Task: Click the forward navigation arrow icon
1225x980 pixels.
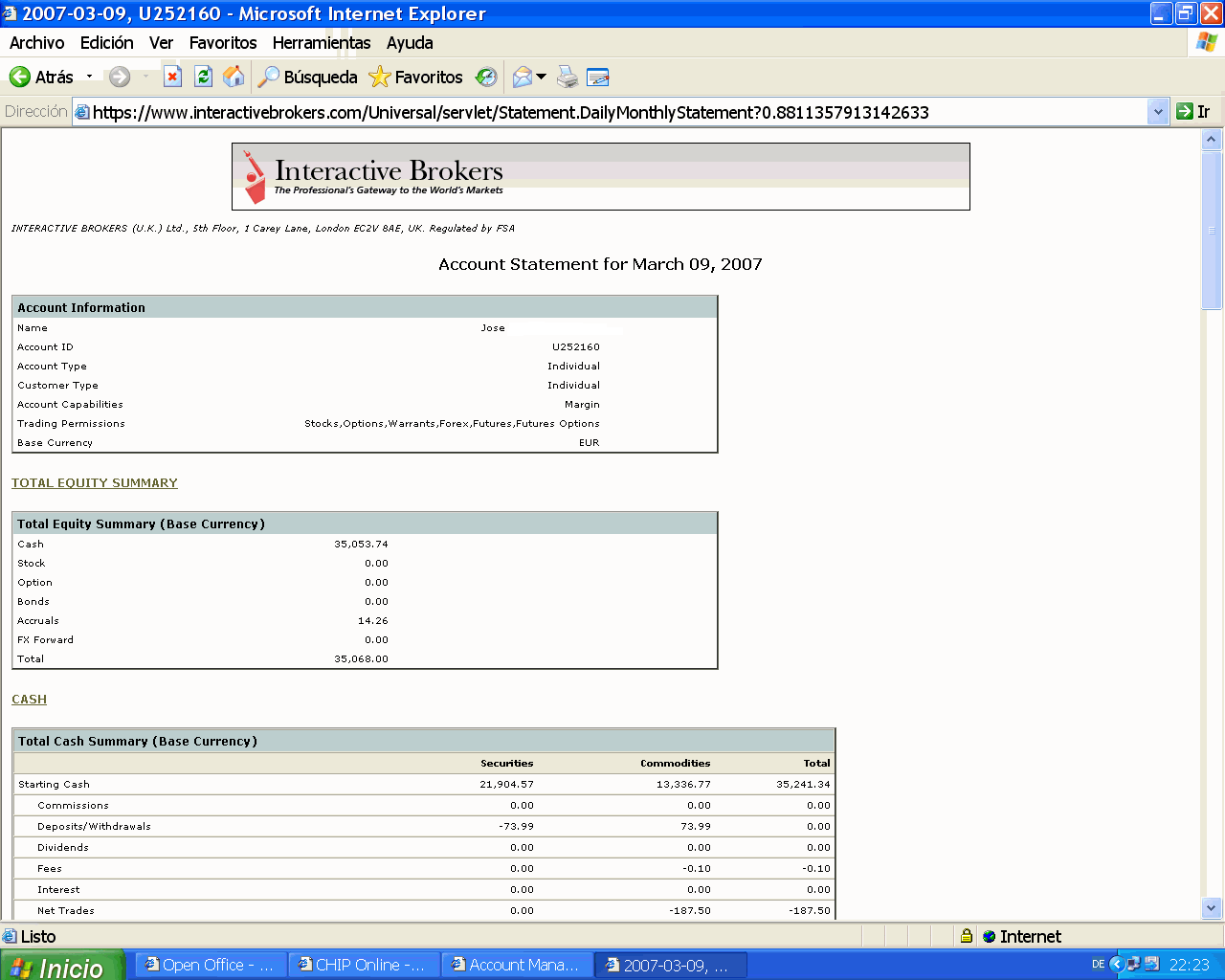Action: tap(120, 77)
